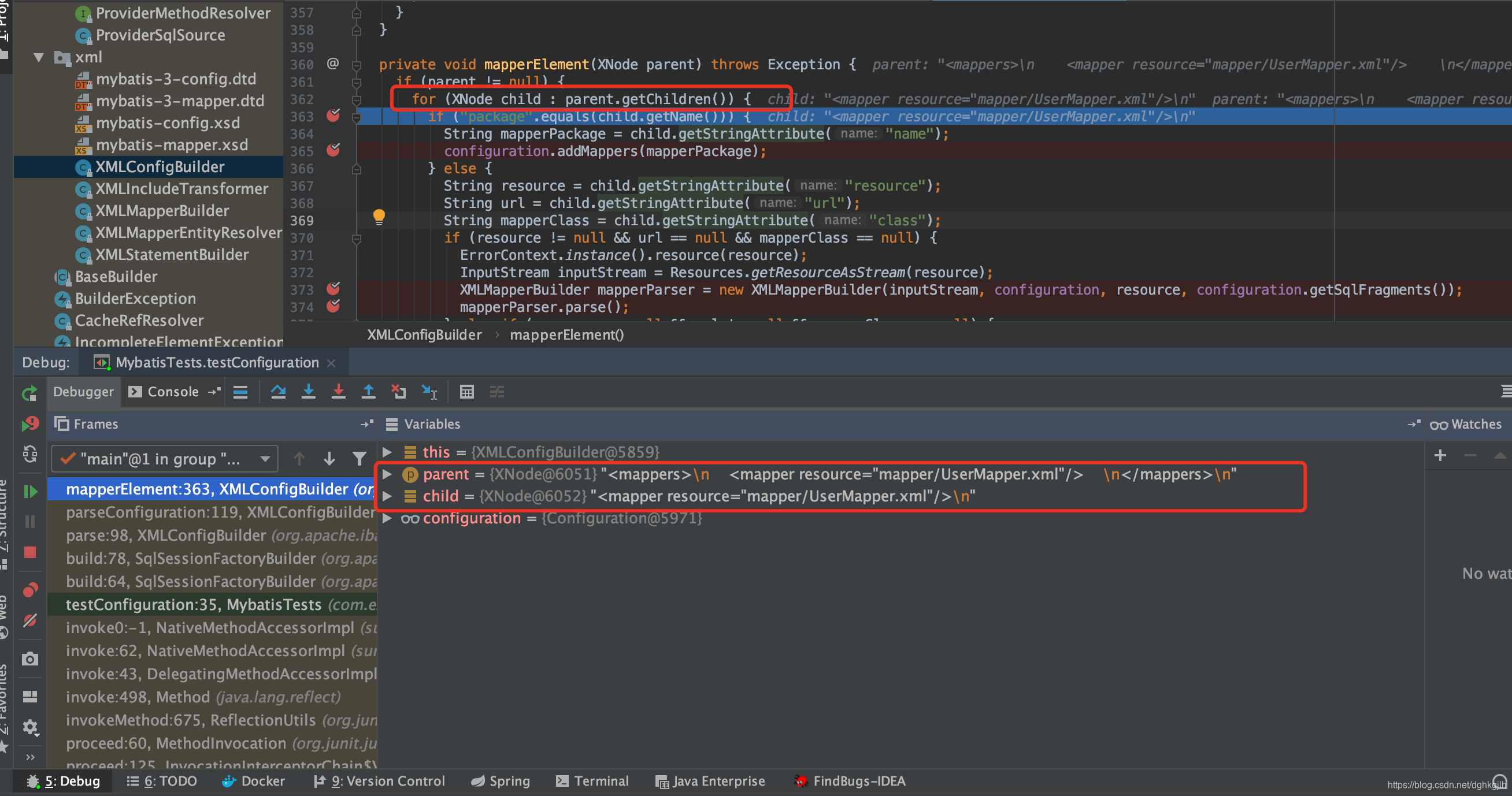Collapse the xml folder in project tree

pos(39,58)
